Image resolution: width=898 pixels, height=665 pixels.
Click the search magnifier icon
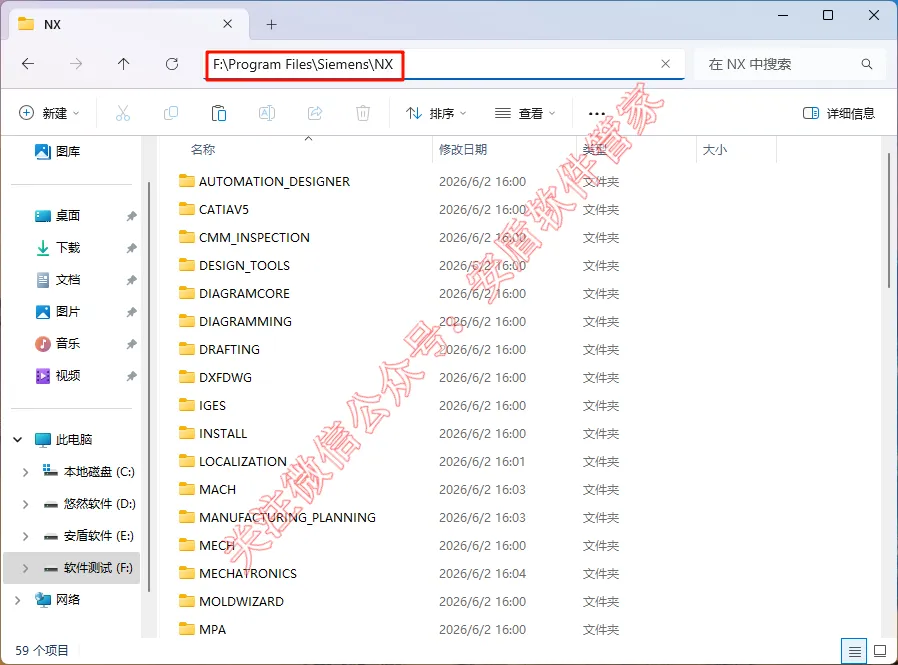(867, 64)
